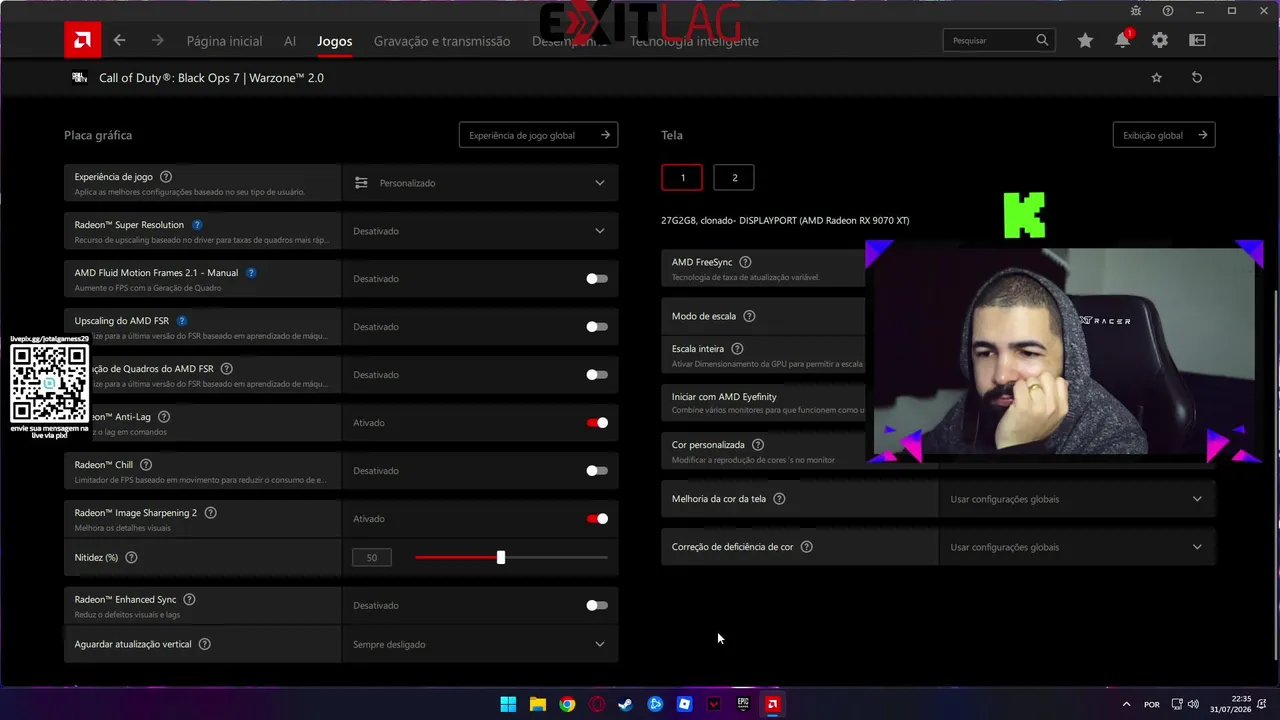
Task: Show help for Radeon Chill
Action: click(146, 465)
